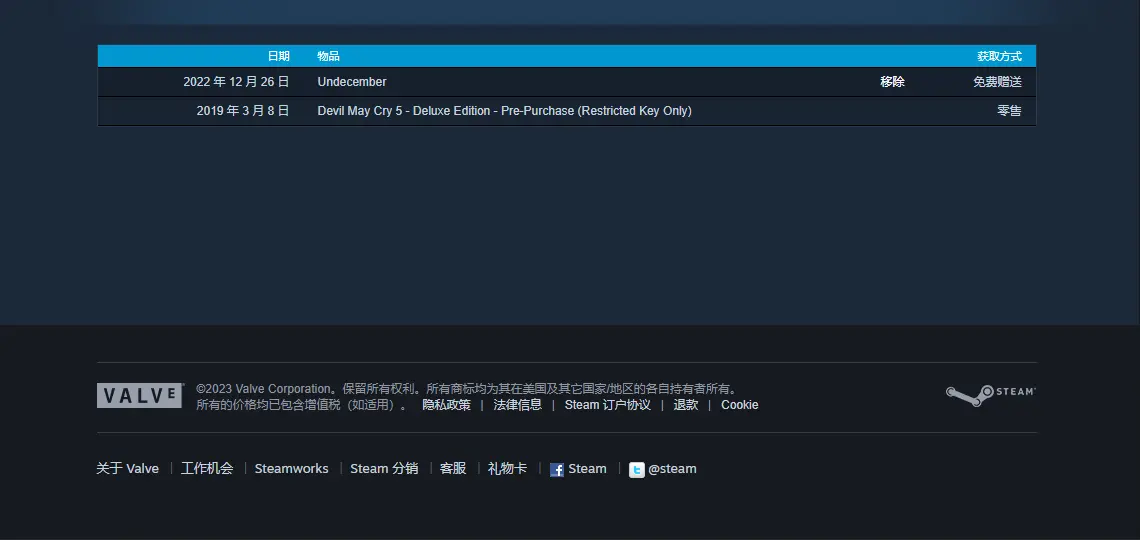Open Steamworks footer link
Screen dimensions: 1140x540
pos(292,469)
